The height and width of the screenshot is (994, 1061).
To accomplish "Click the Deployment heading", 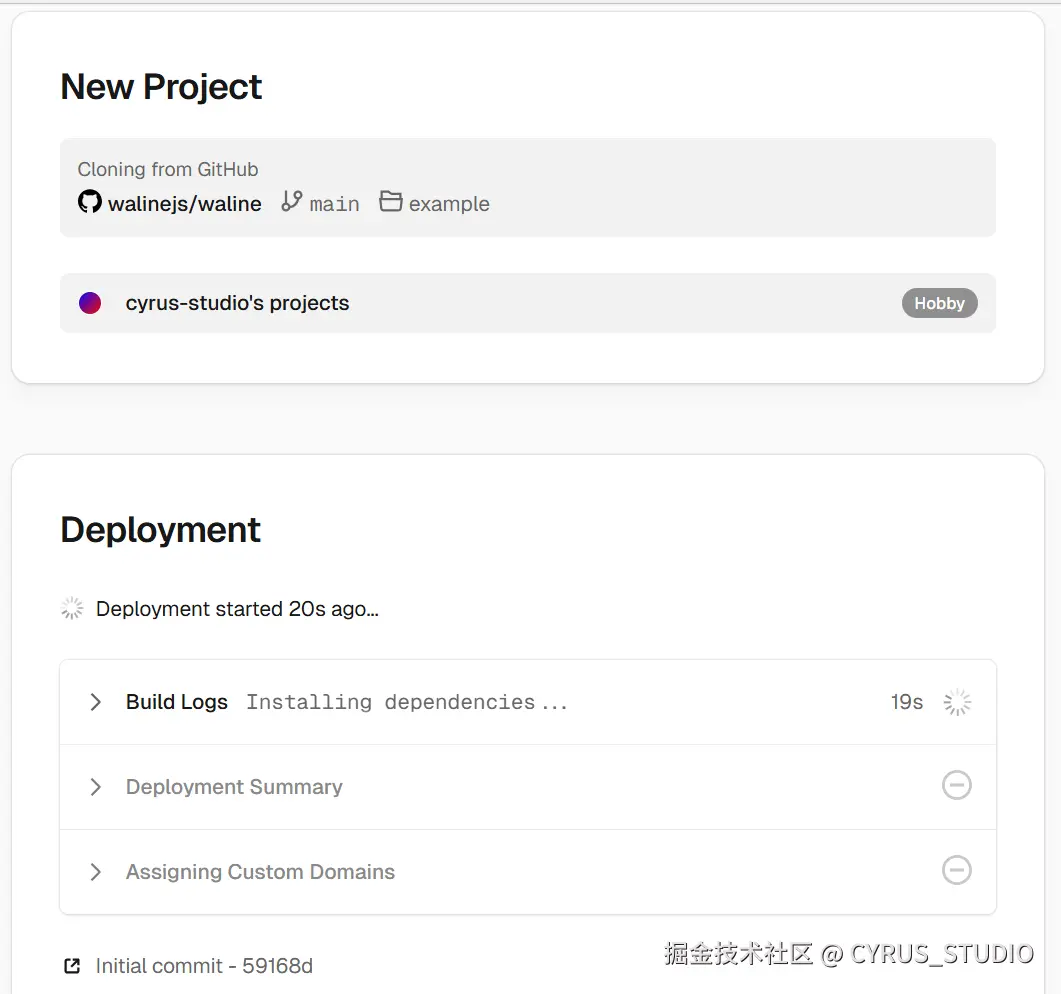I will point(160,530).
